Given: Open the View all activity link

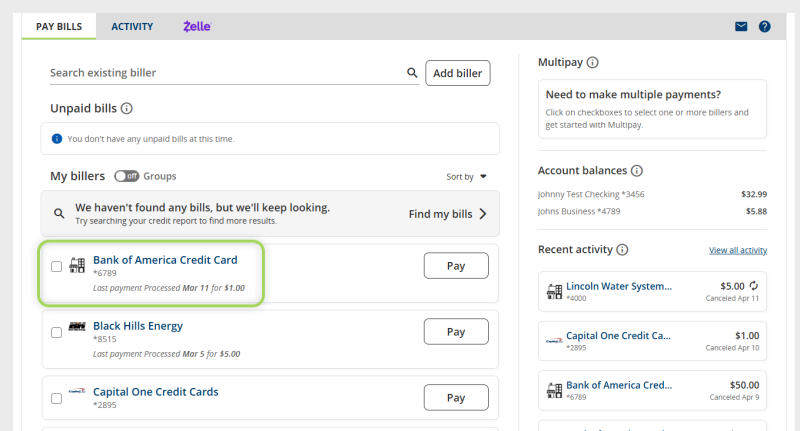Looking at the screenshot, I should click(738, 250).
